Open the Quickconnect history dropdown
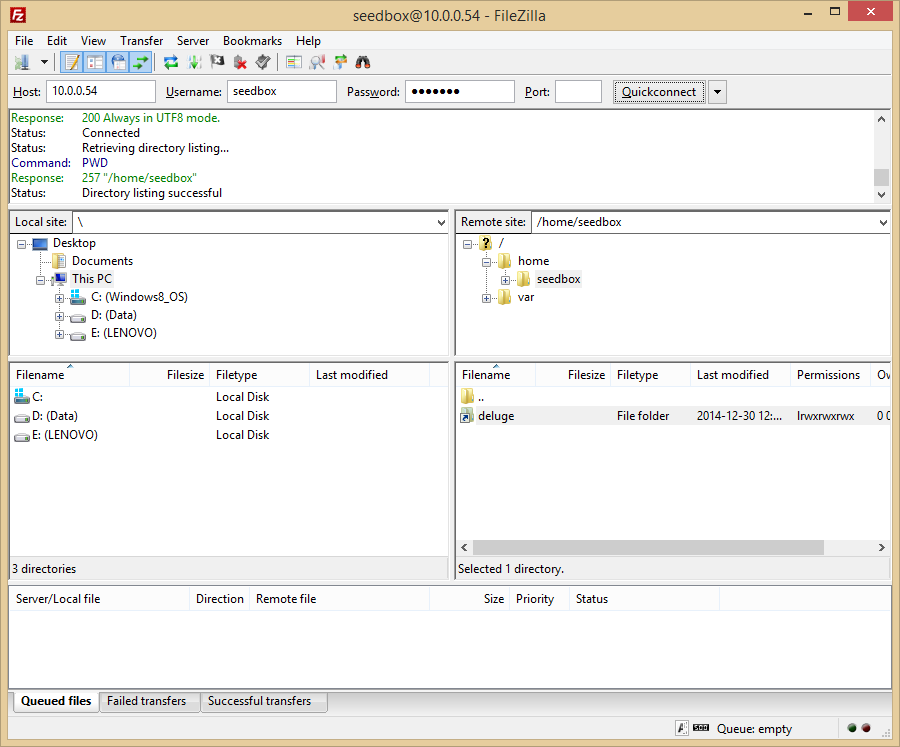 [x=717, y=92]
